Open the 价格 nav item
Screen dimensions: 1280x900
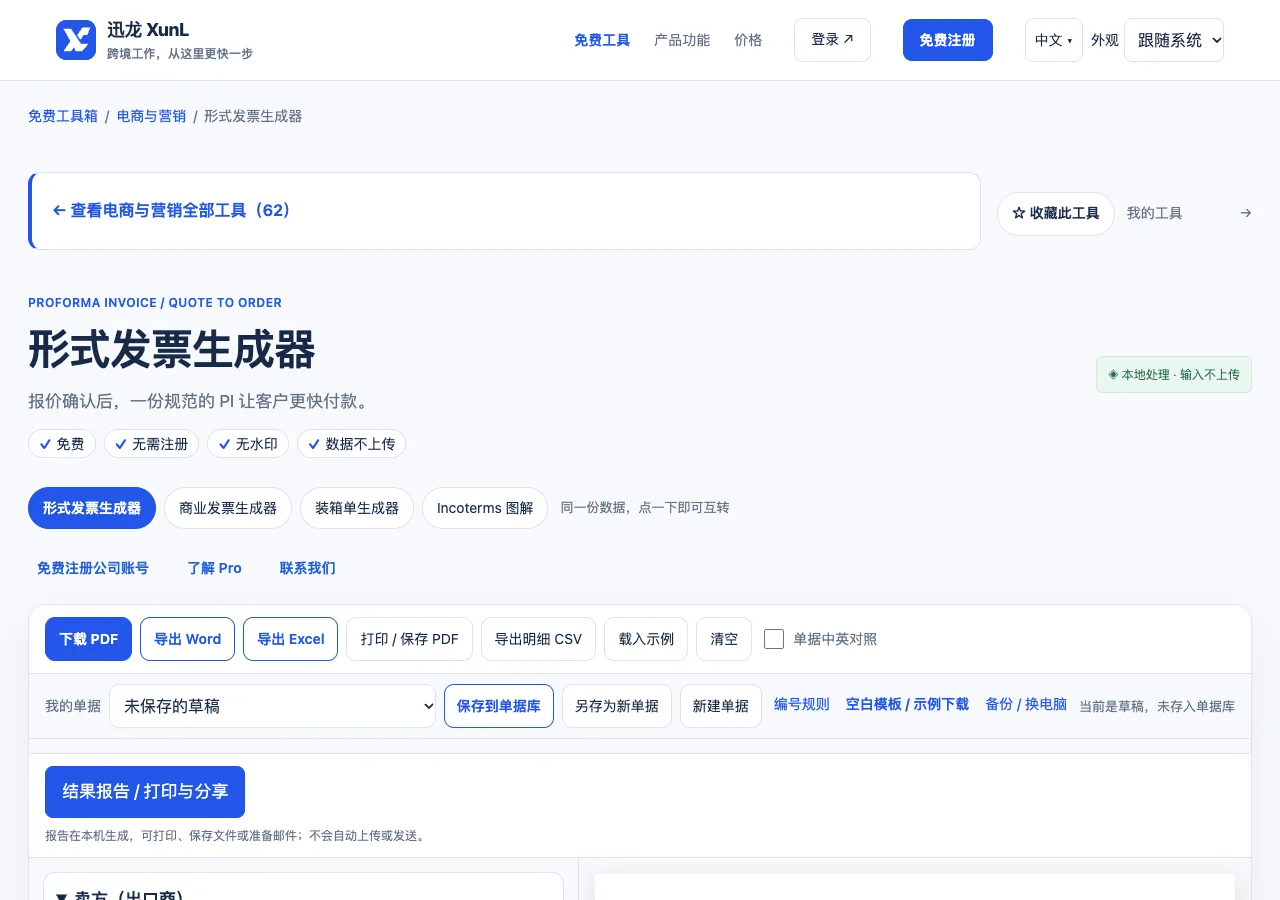pos(748,40)
